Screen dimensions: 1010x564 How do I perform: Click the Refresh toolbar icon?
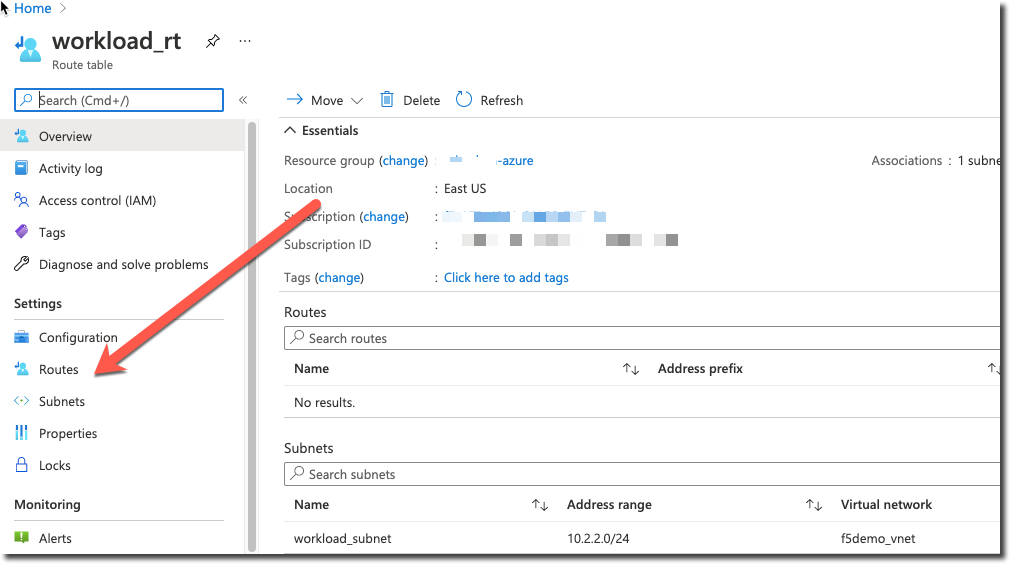[x=464, y=100]
